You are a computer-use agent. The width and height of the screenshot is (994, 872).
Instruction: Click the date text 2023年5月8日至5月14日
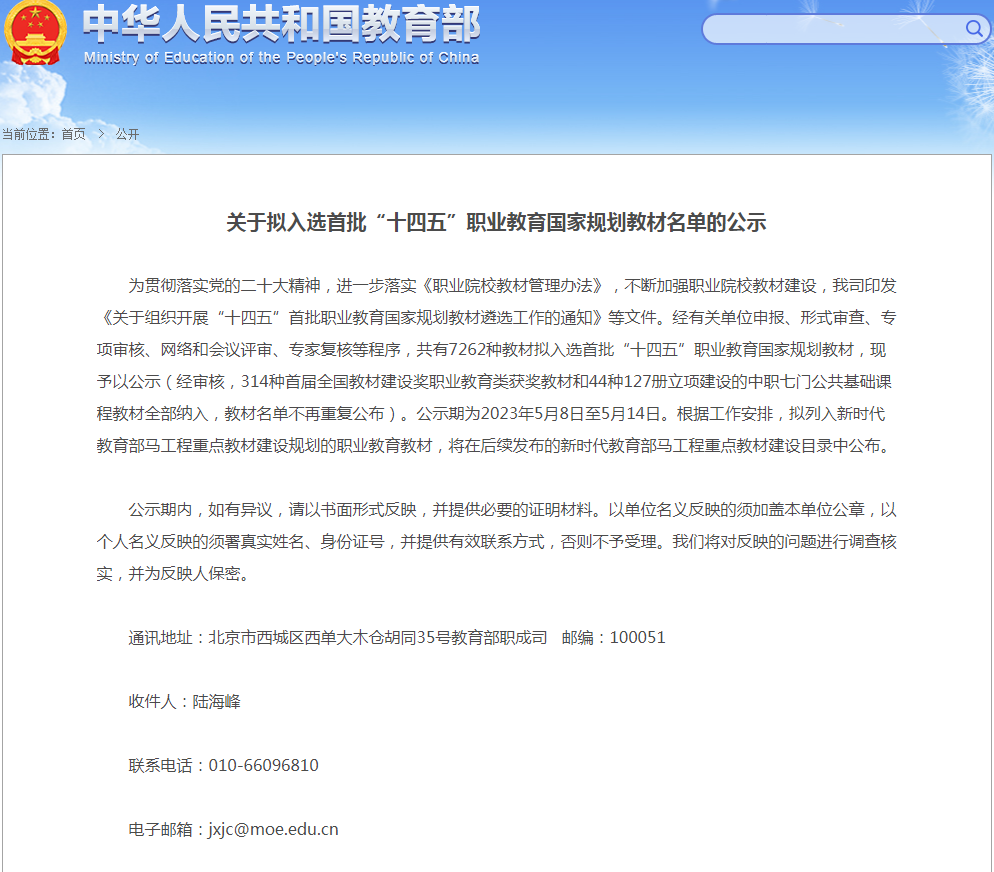(571, 414)
